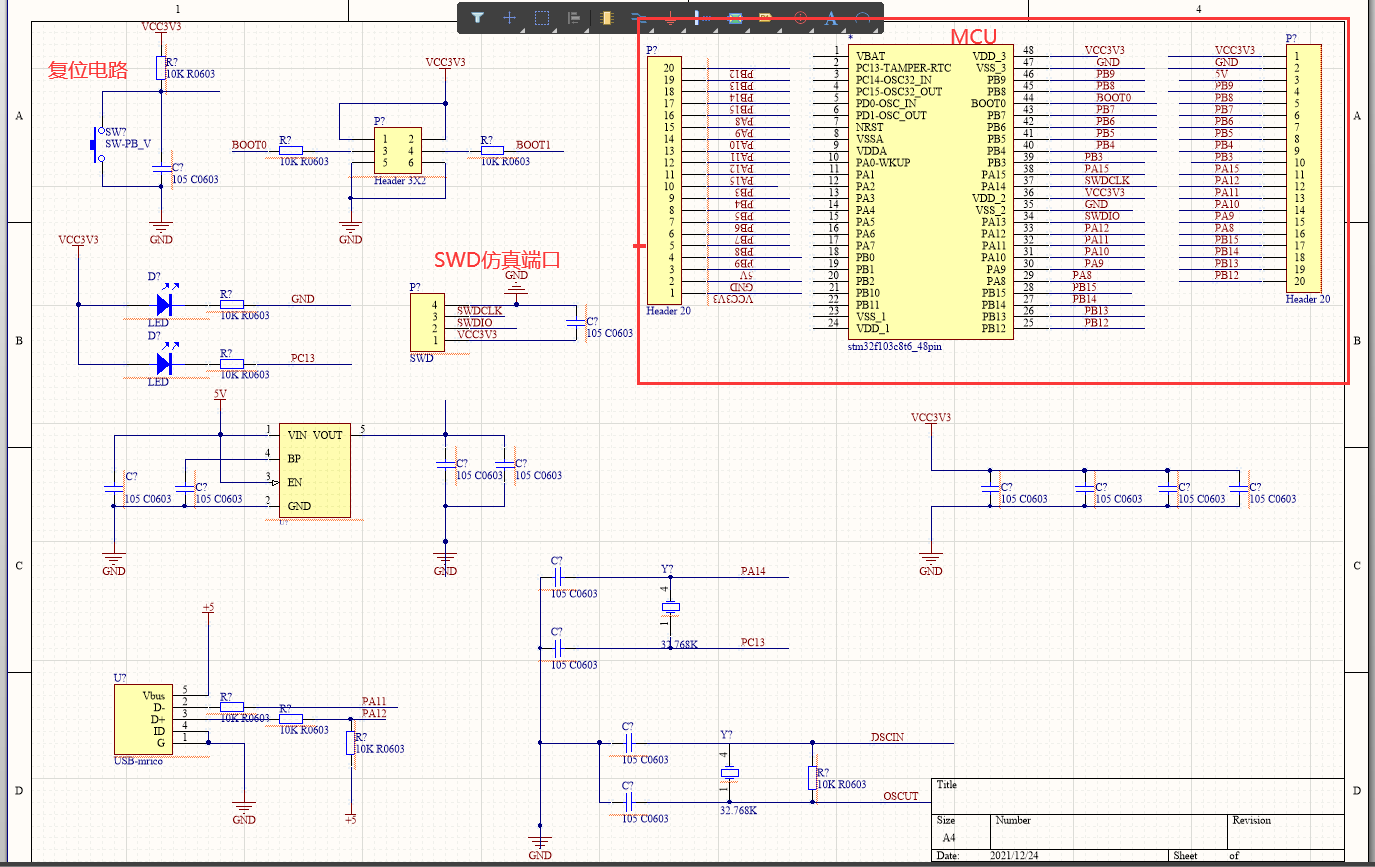Select the move objects cross tool
The height and width of the screenshot is (867, 1375).
tap(509, 17)
